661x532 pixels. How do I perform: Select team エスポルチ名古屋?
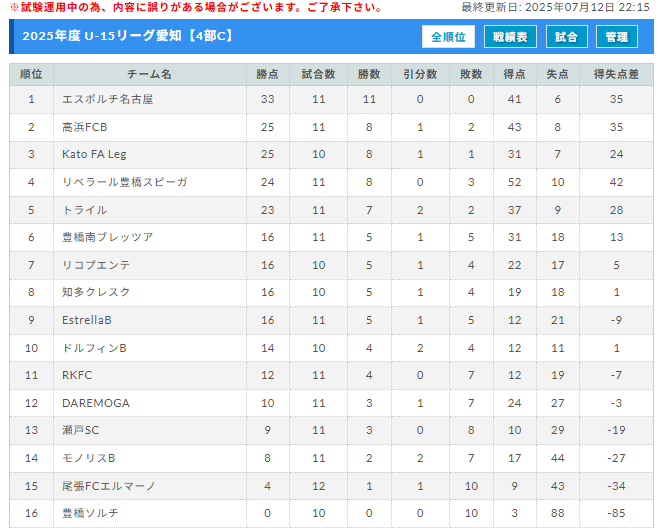(107, 99)
